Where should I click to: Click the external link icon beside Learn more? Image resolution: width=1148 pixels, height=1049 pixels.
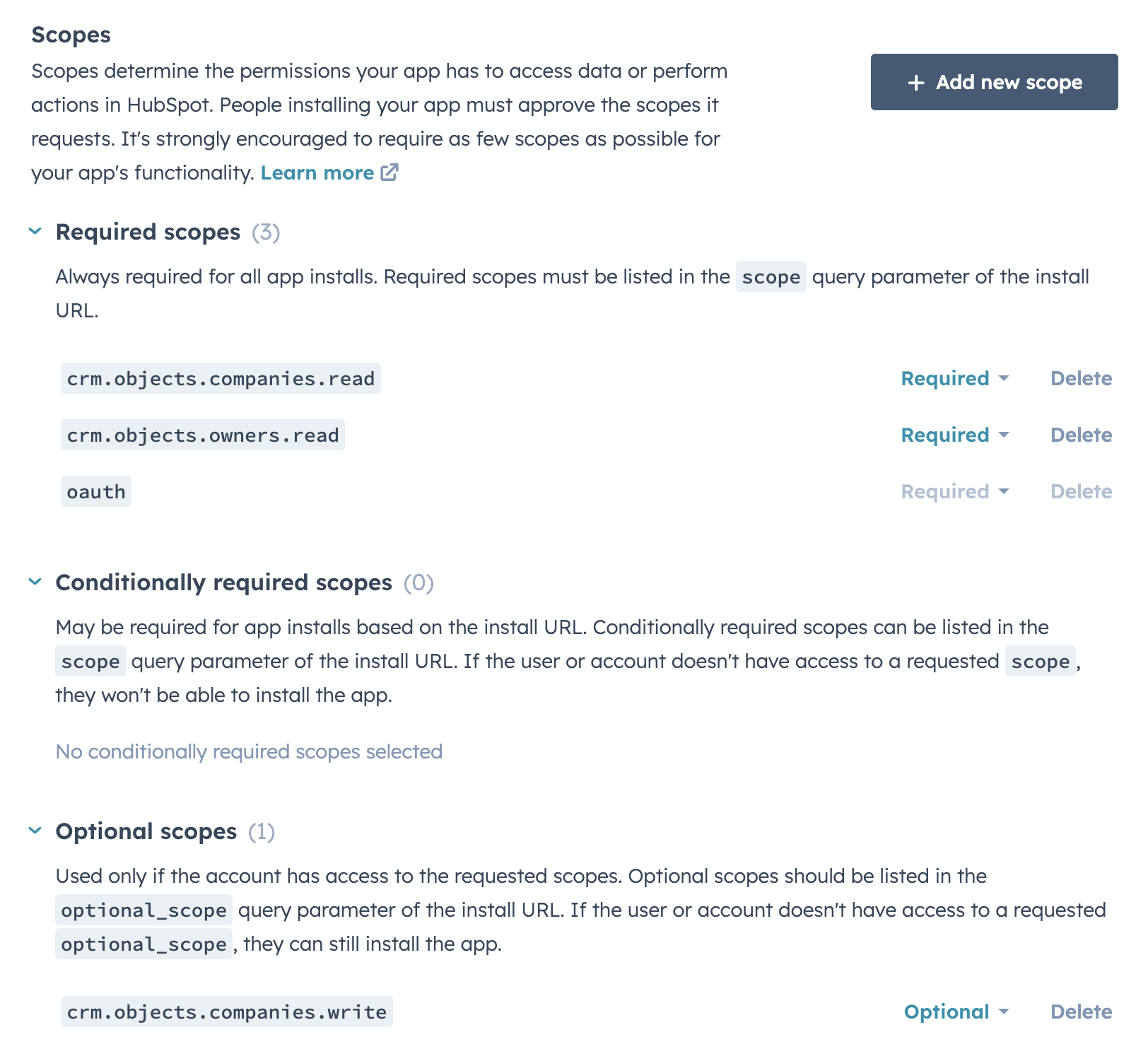[389, 172]
